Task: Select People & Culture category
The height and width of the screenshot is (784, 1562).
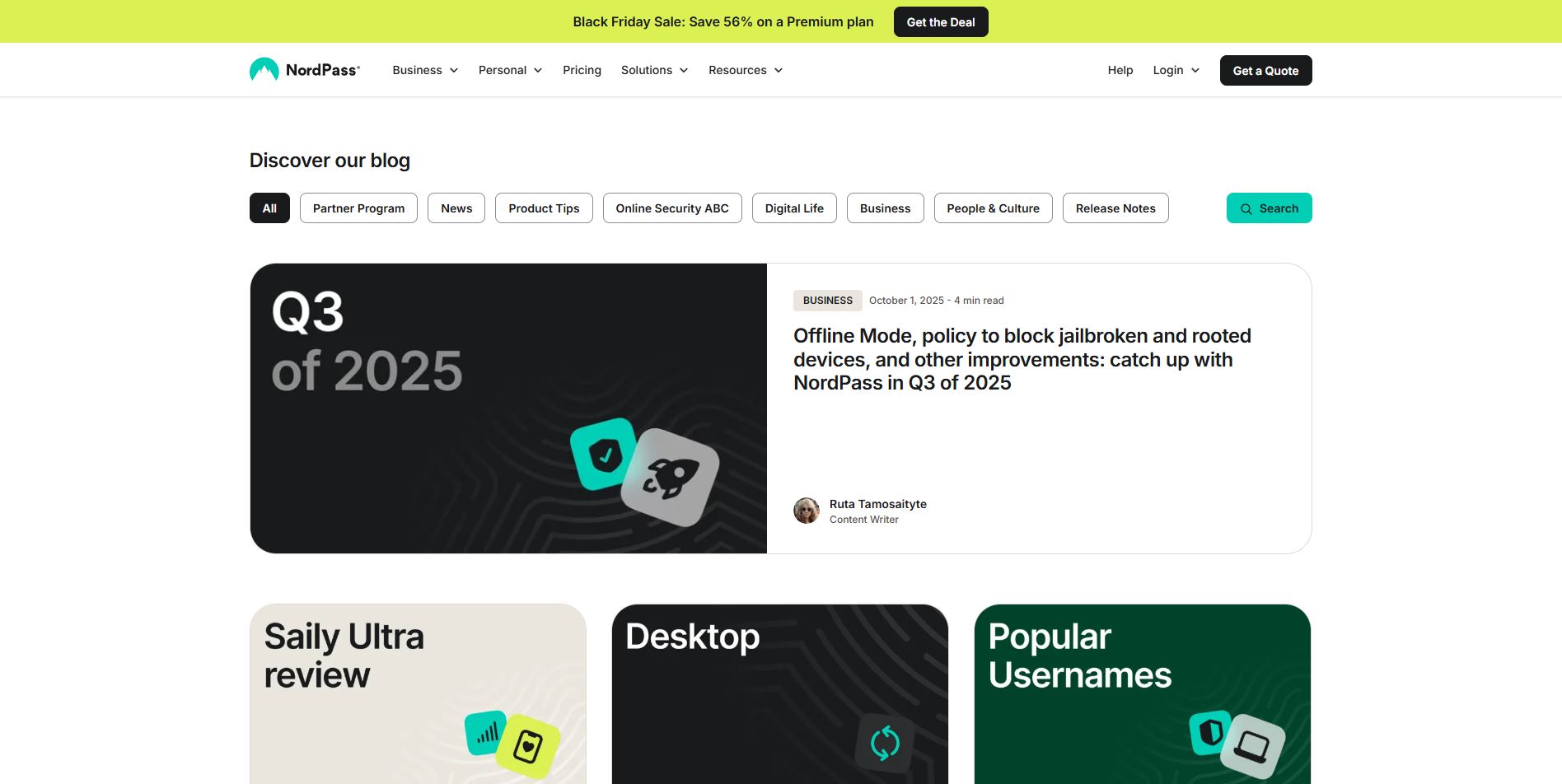Action: pyautogui.click(x=993, y=208)
